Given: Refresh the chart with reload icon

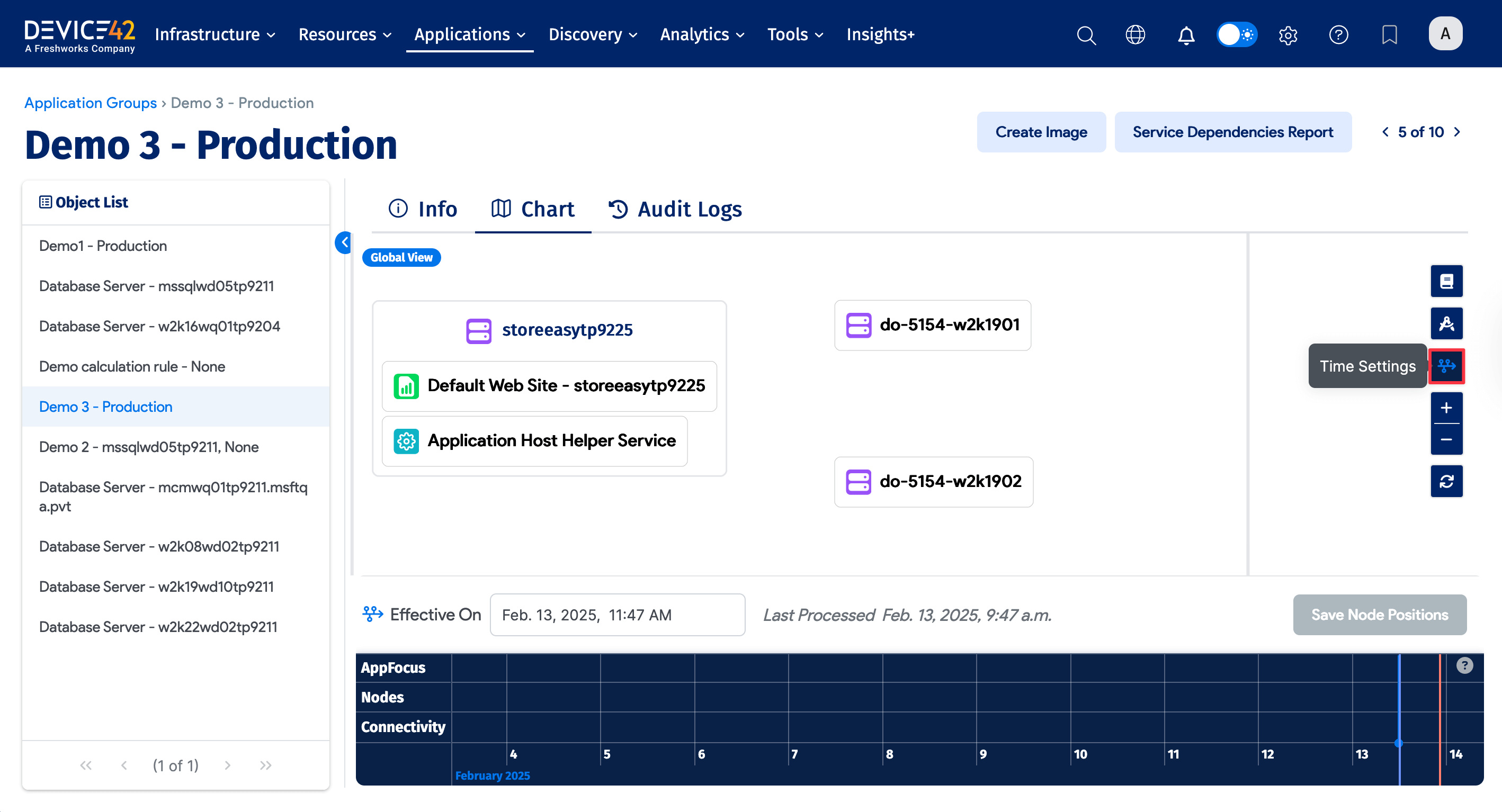Looking at the screenshot, I should coord(1446,482).
